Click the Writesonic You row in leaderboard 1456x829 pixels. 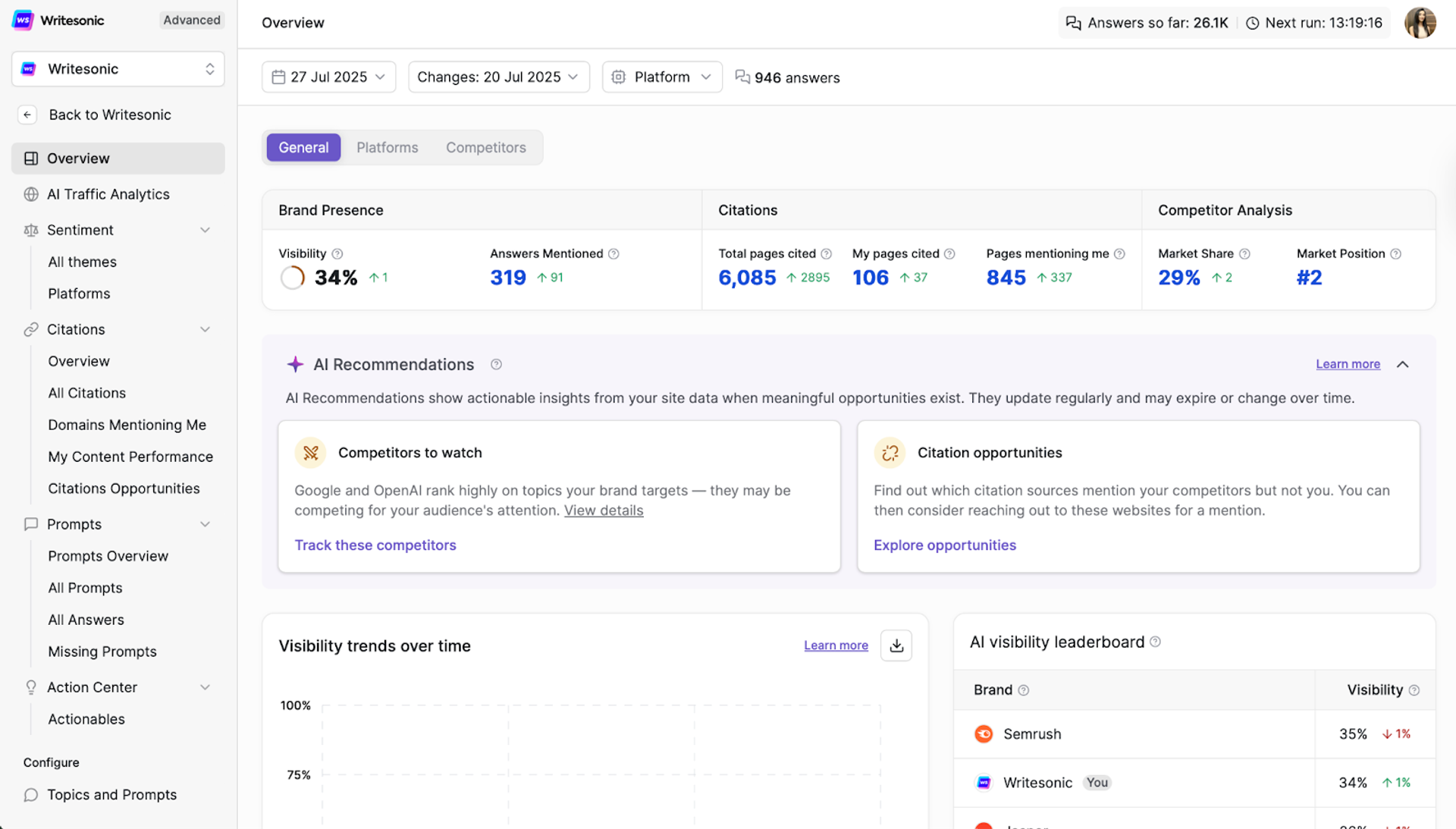[1194, 783]
